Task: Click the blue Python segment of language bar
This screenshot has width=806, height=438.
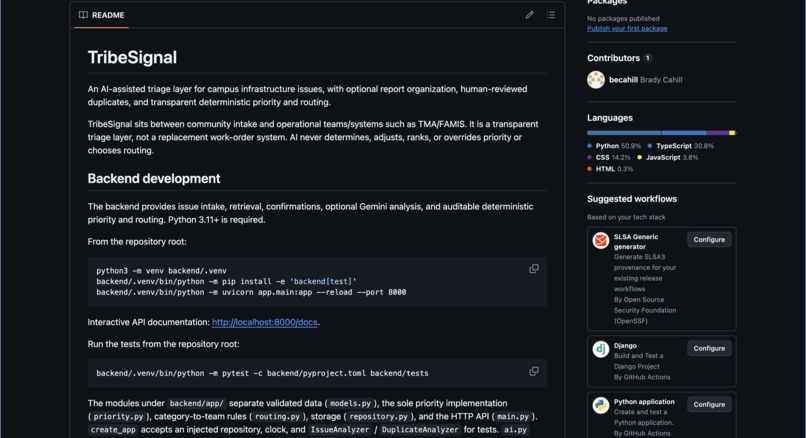Action: point(624,133)
